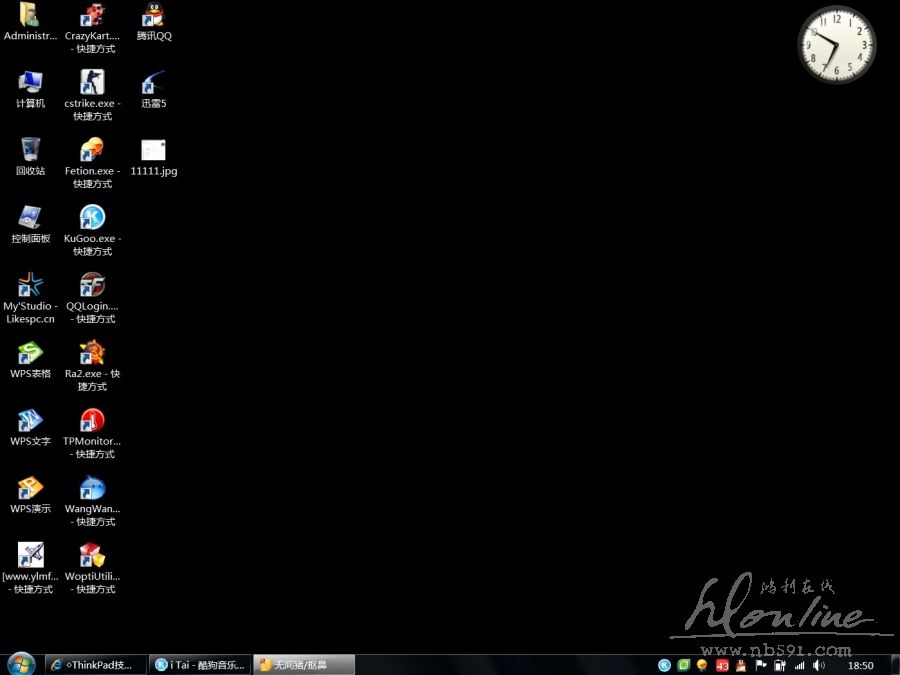This screenshot has width=900, height=675.
Task: Select the 11111.jpg image file
Action: point(153,151)
